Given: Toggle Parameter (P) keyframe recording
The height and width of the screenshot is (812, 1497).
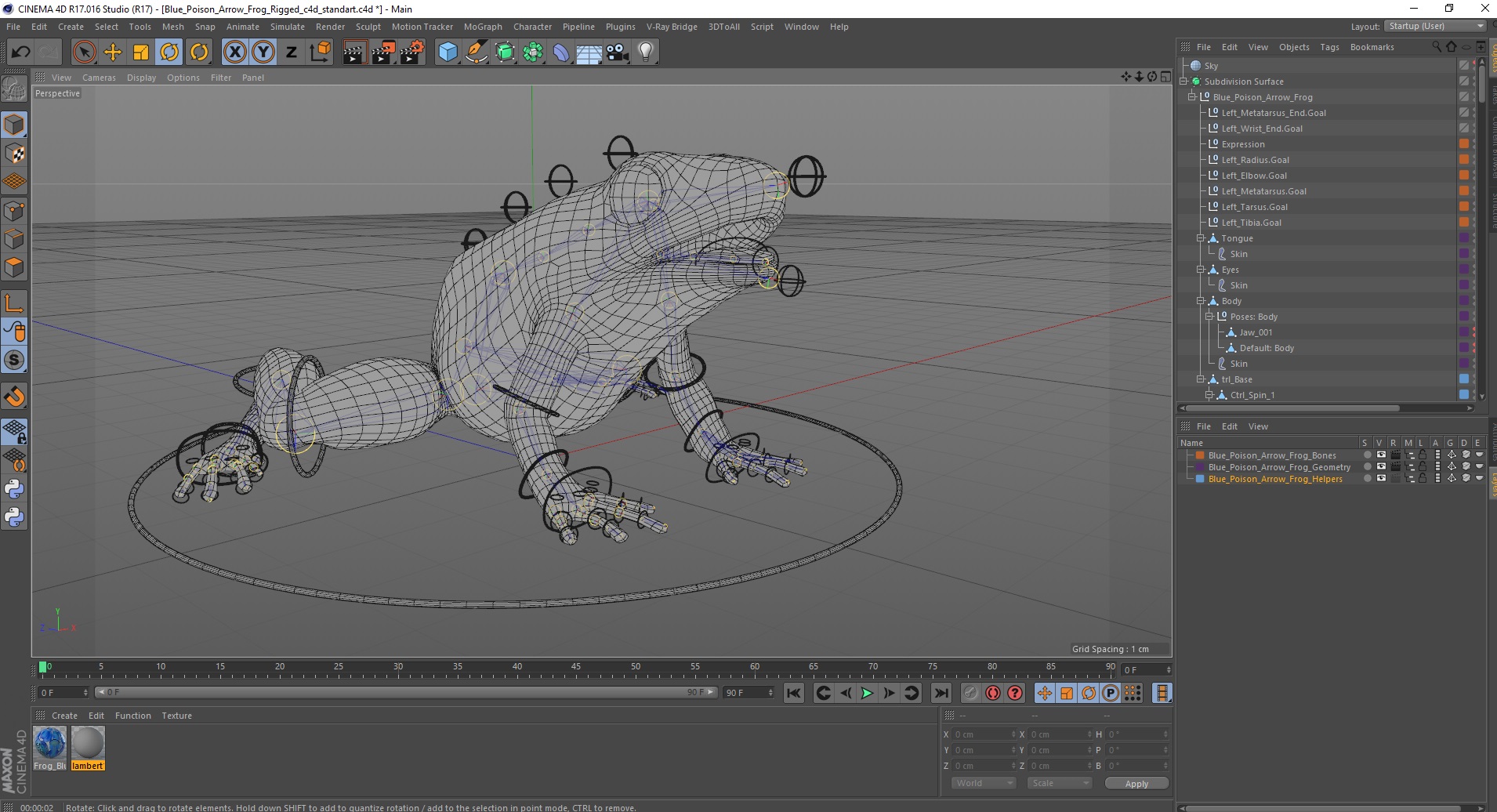Looking at the screenshot, I should pyautogui.click(x=1111, y=693).
